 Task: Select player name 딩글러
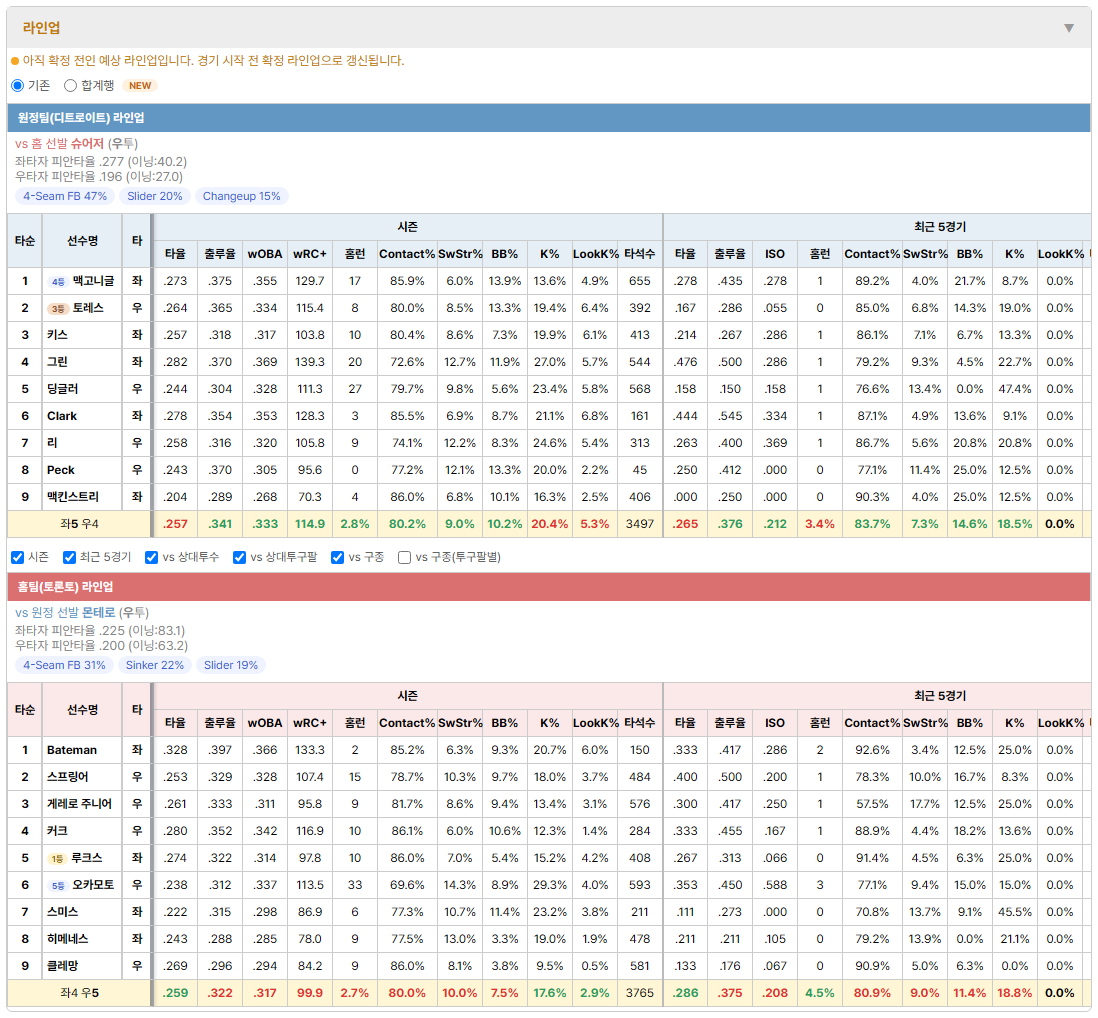point(62,389)
